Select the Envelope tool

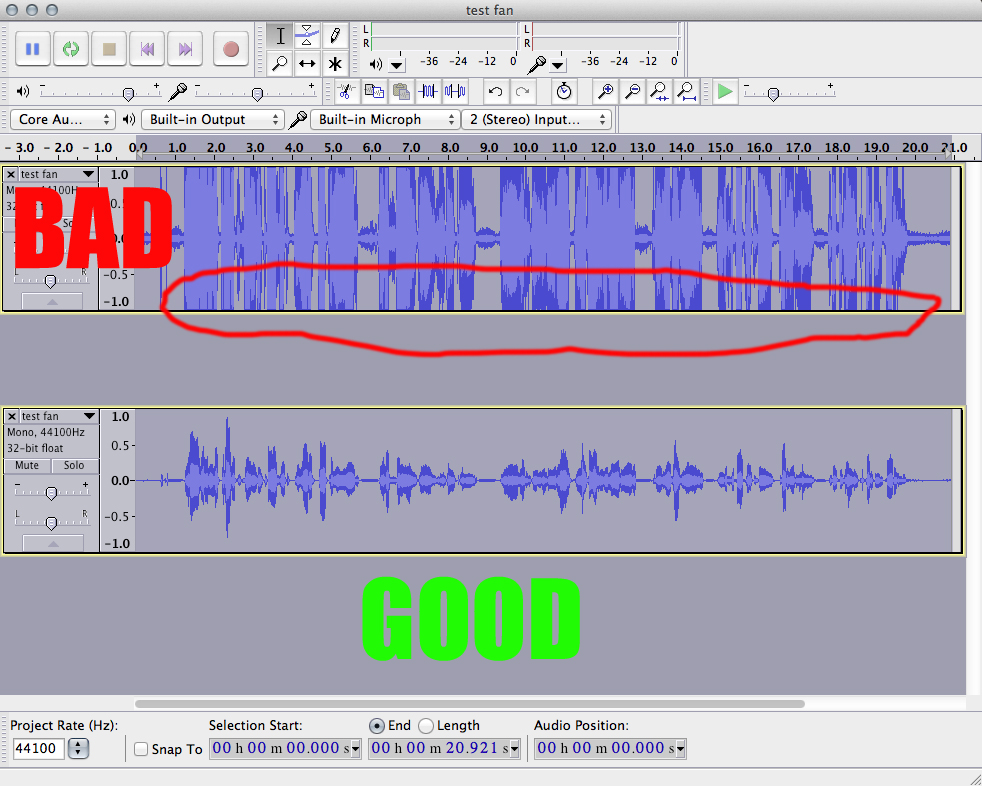(307, 35)
